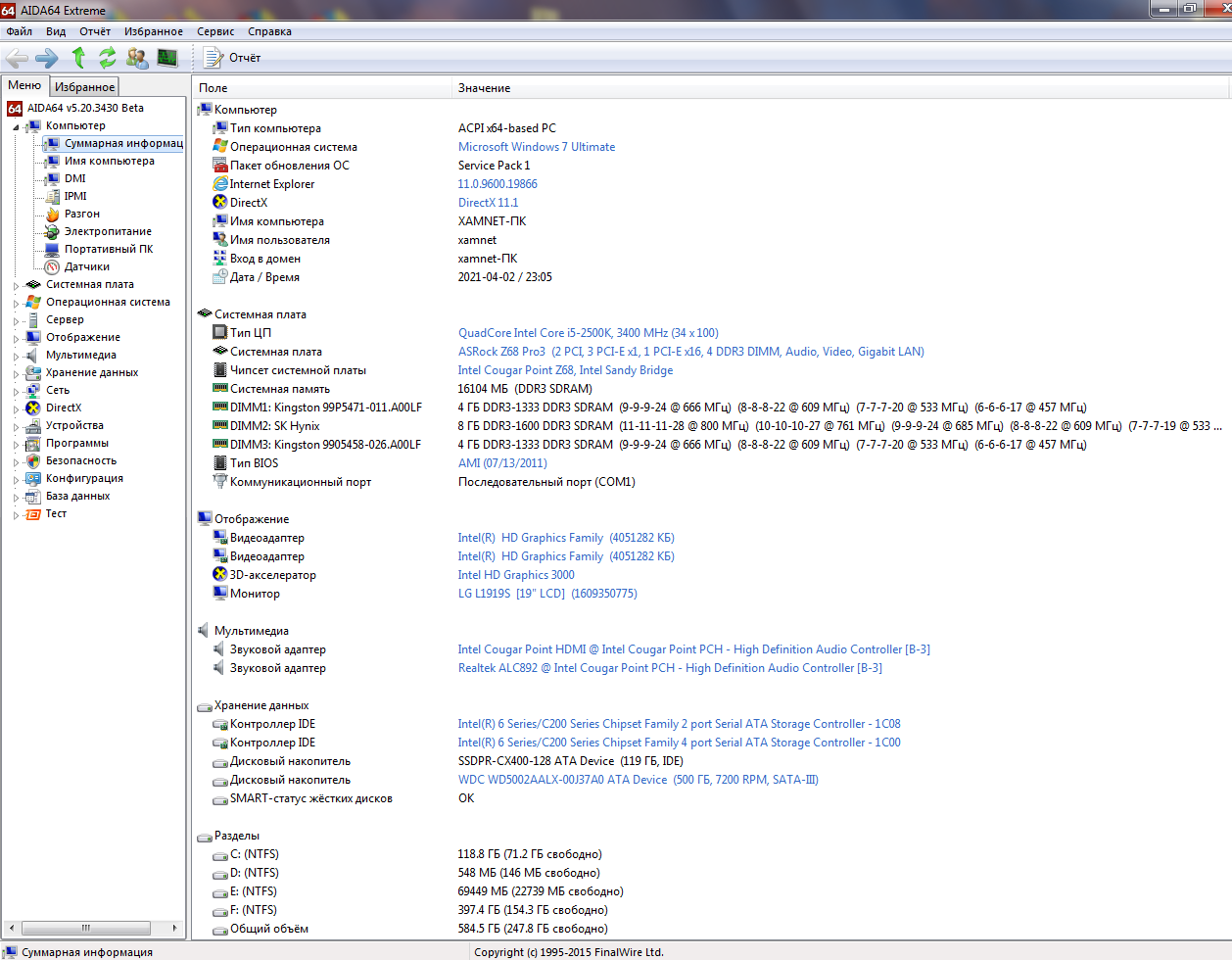1232x960 pixels.
Task: Select the Разгон flame icon
Action: (52, 214)
